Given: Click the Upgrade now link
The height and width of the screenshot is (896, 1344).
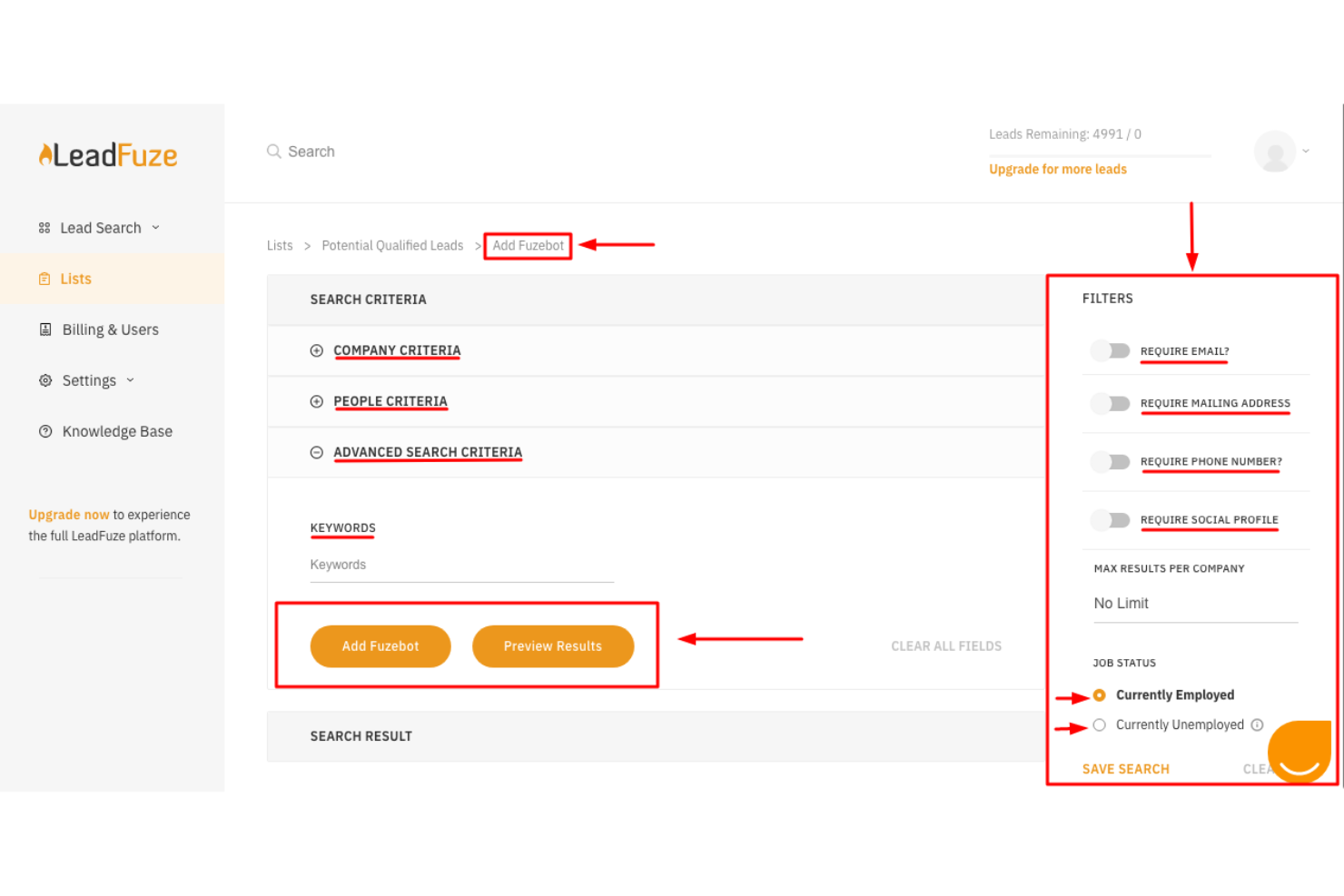Looking at the screenshot, I should coord(69,515).
